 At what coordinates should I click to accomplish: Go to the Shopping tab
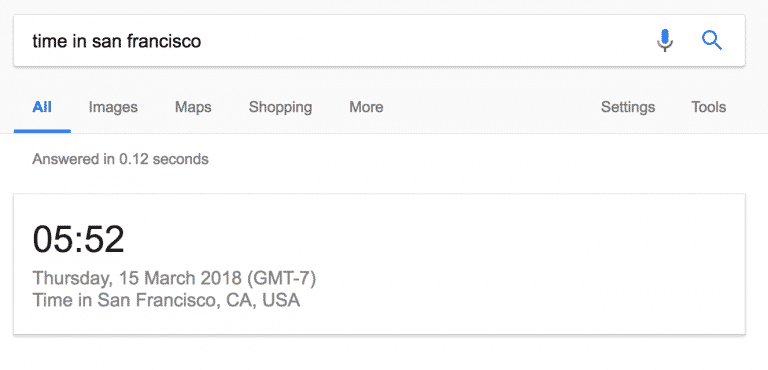click(x=280, y=107)
